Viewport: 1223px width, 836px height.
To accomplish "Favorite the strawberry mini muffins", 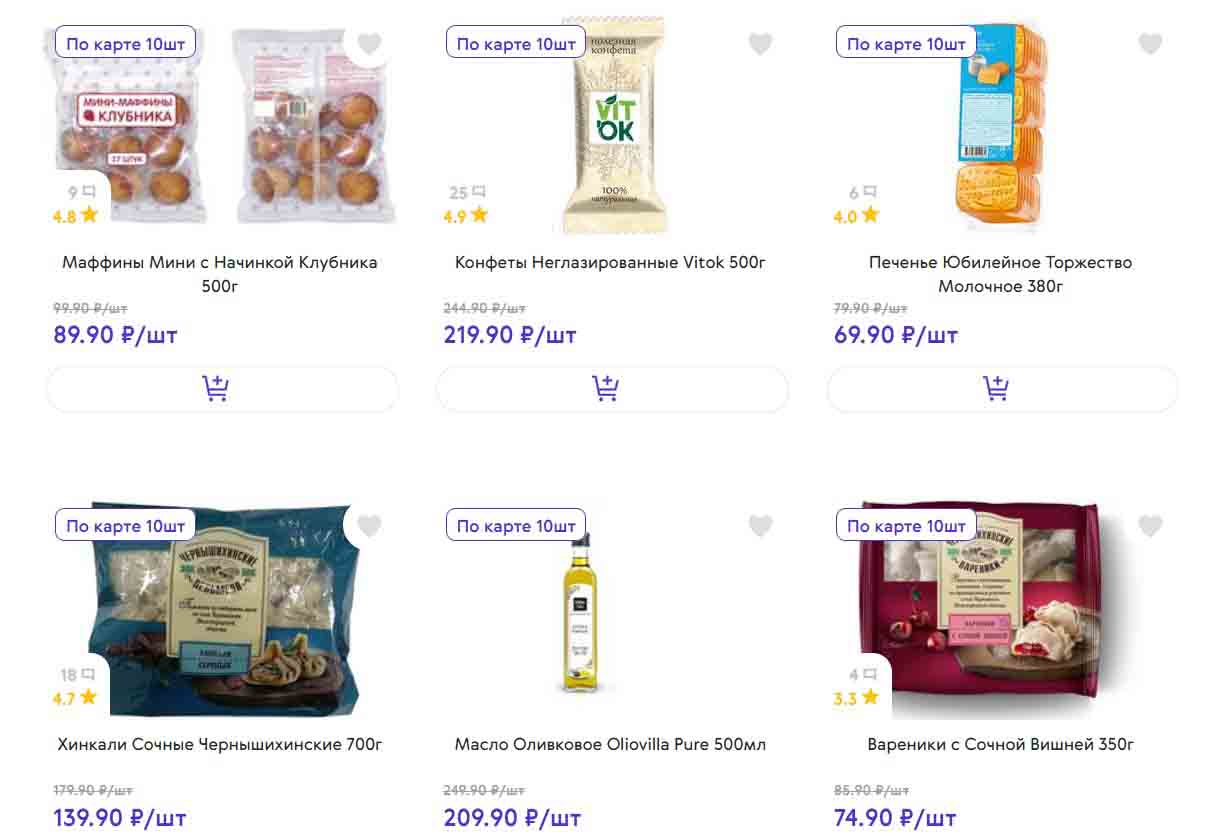I will pos(370,44).
